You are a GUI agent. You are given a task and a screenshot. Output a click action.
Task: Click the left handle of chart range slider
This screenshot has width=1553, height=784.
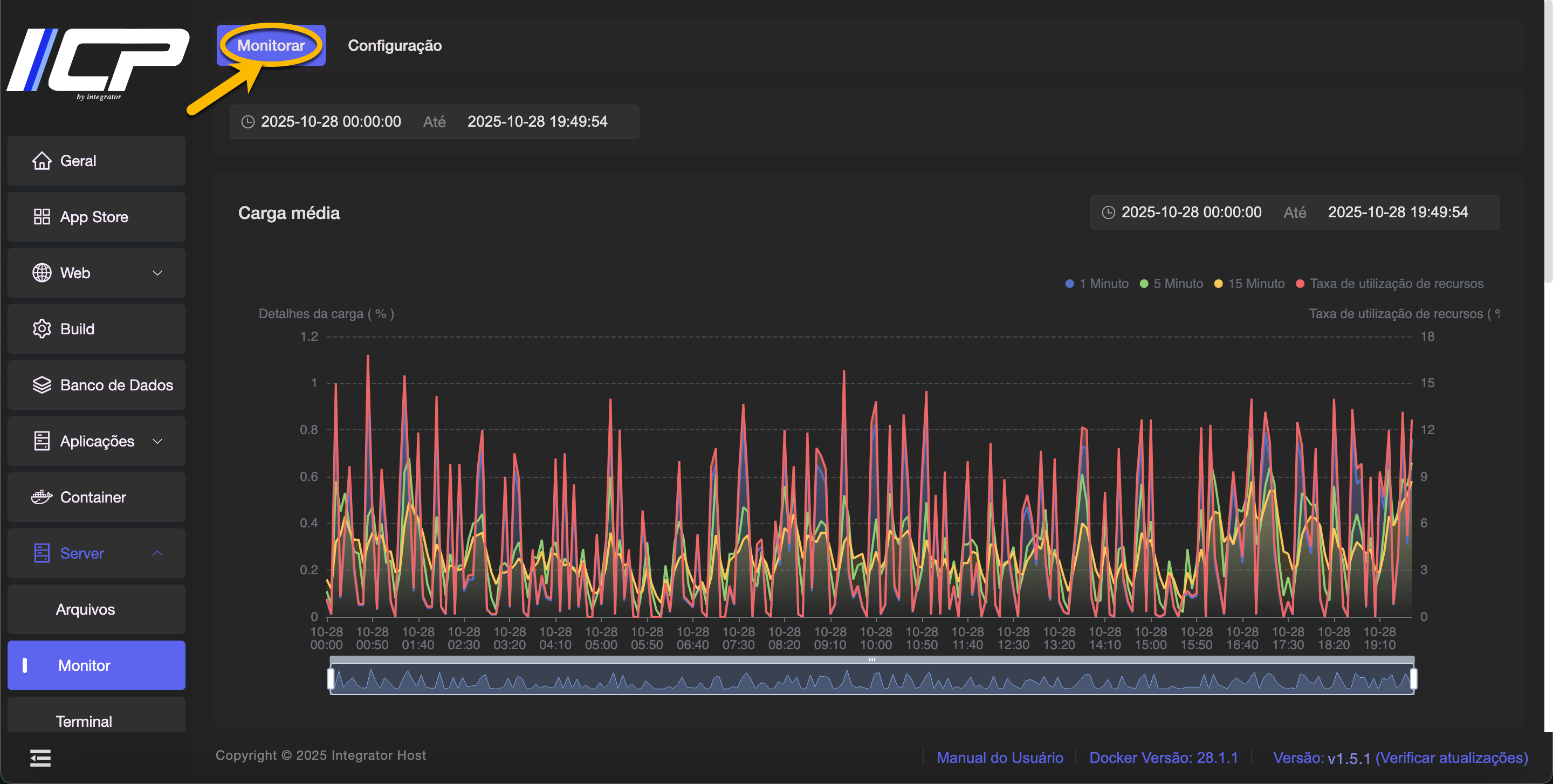tap(331, 679)
